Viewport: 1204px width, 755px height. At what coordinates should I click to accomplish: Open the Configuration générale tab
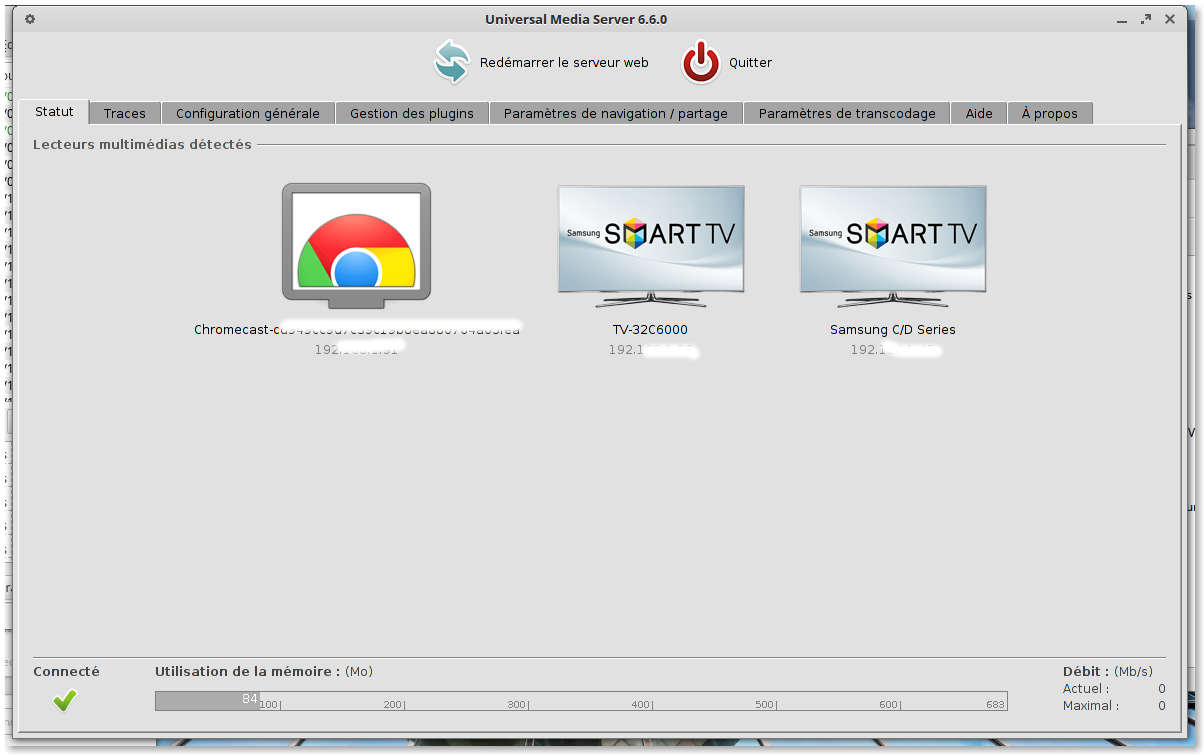248,113
